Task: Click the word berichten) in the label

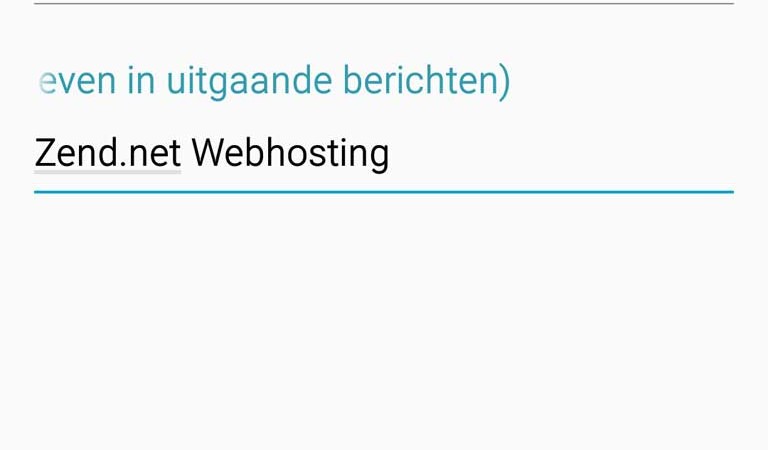Action: click(x=427, y=81)
